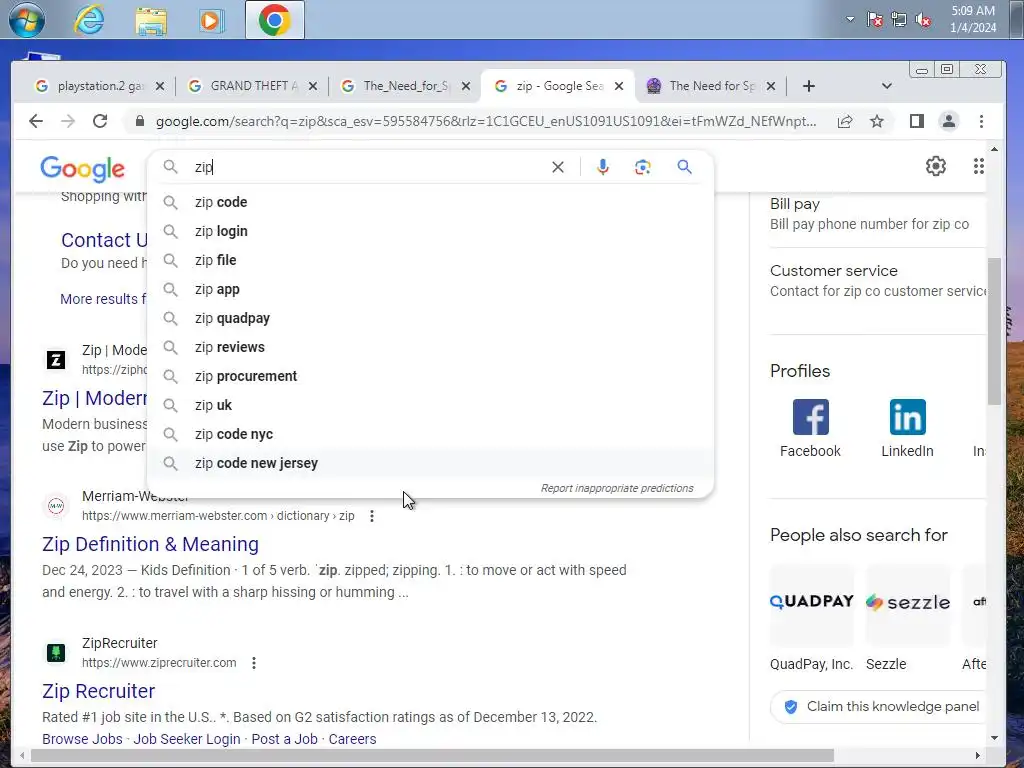Bookmark this page with the star
The height and width of the screenshot is (768, 1024).
876,121
